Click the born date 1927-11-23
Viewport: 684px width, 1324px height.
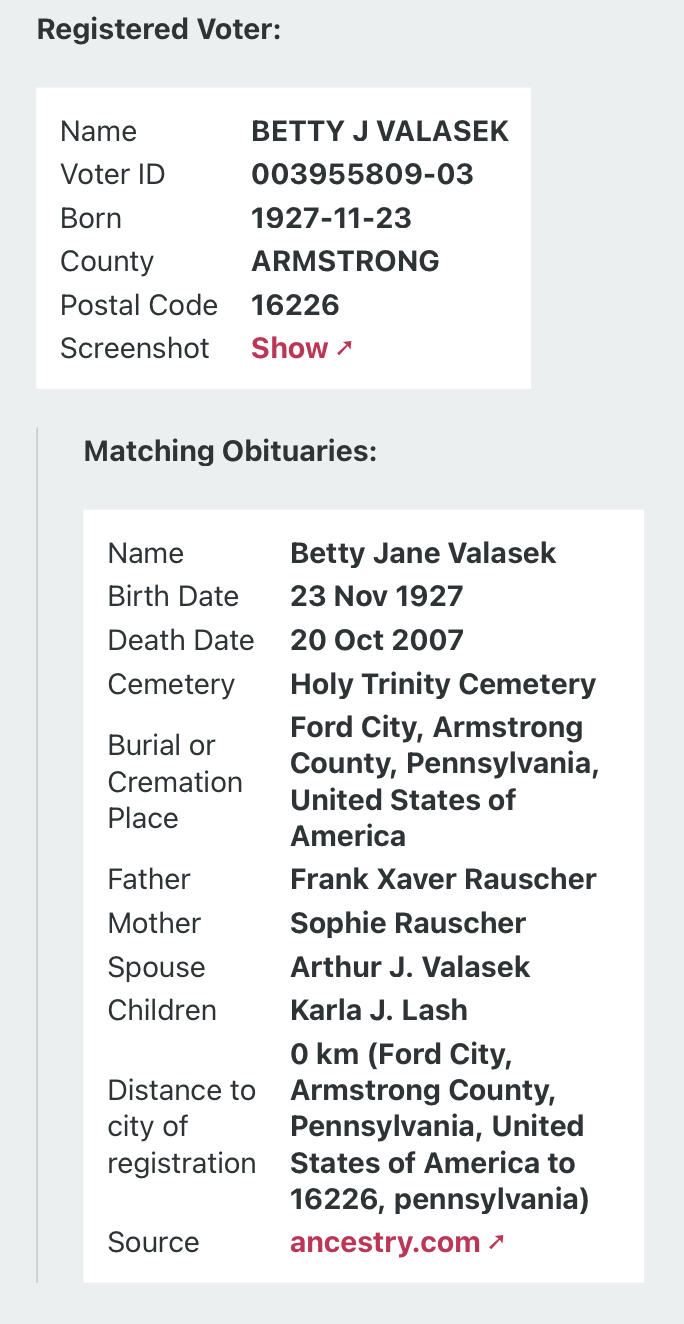pyautogui.click(x=331, y=218)
